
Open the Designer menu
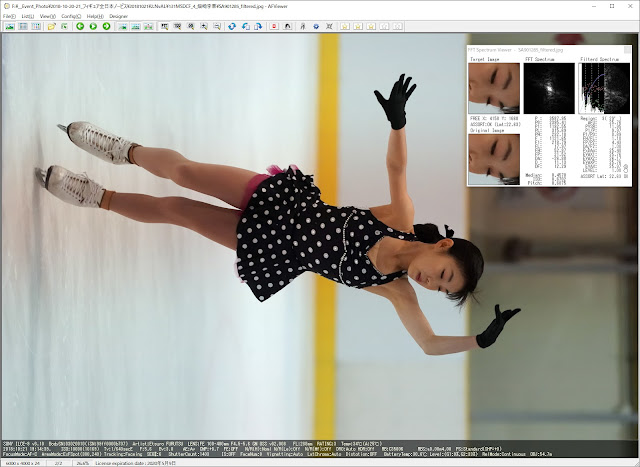pos(118,16)
